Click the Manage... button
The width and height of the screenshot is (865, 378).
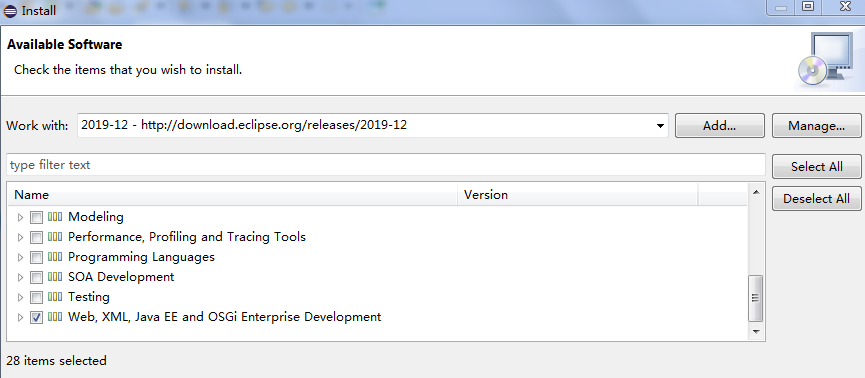(x=816, y=126)
